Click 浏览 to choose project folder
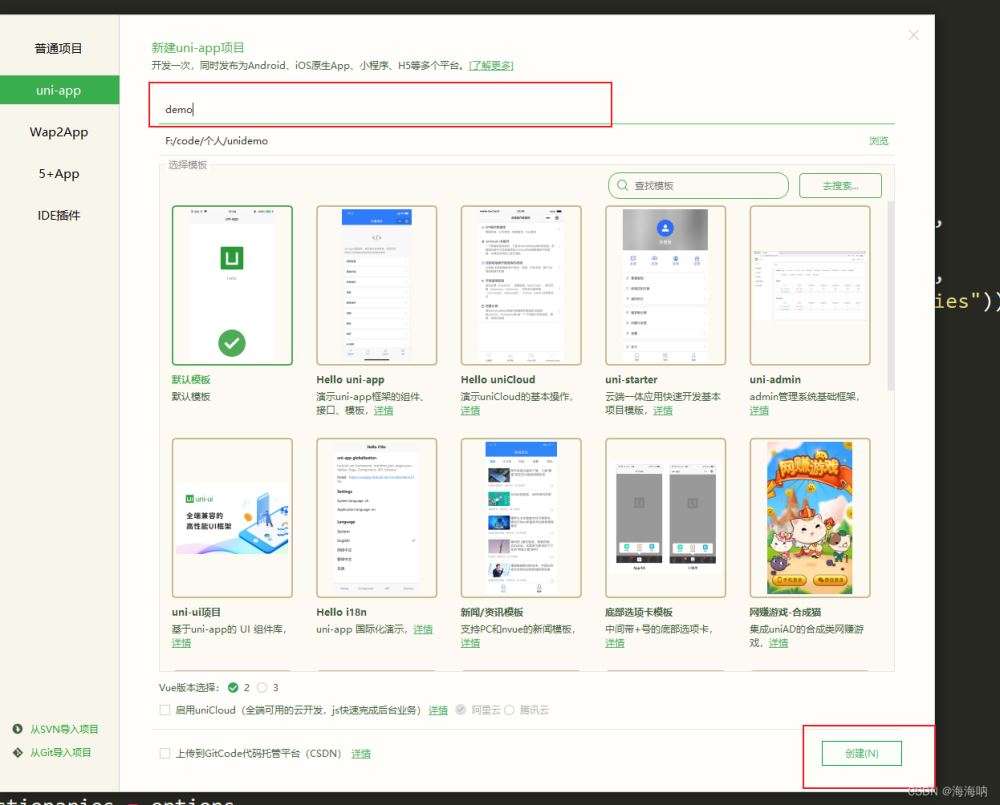This screenshot has width=1000, height=805. tap(878, 141)
